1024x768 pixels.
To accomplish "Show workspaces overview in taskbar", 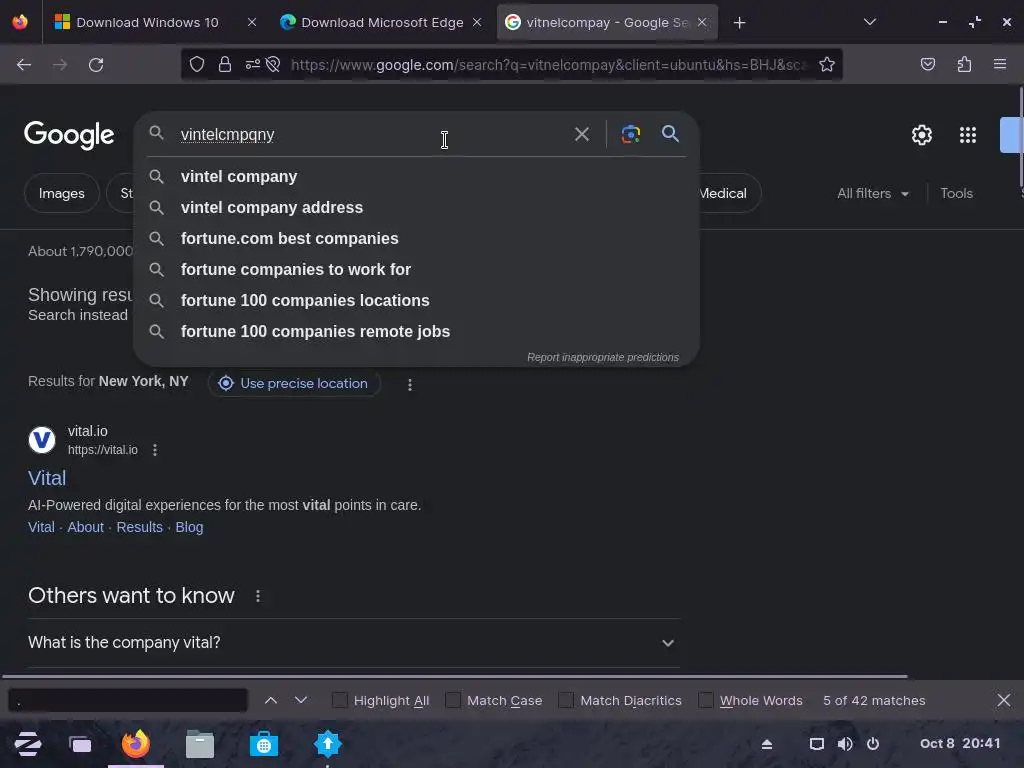I will pos(80,744).
